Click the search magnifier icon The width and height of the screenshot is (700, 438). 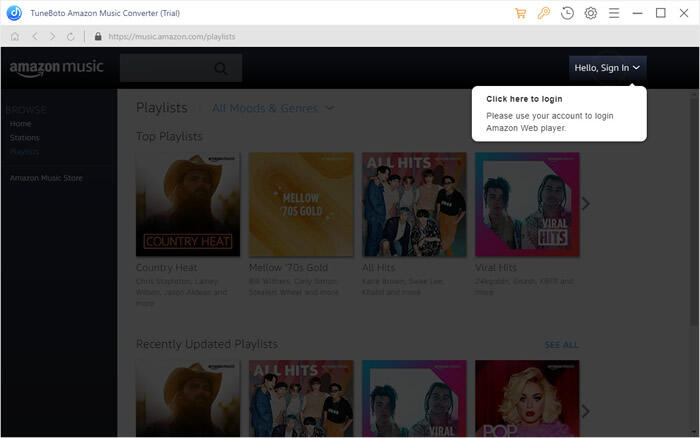tap(221, 68)
